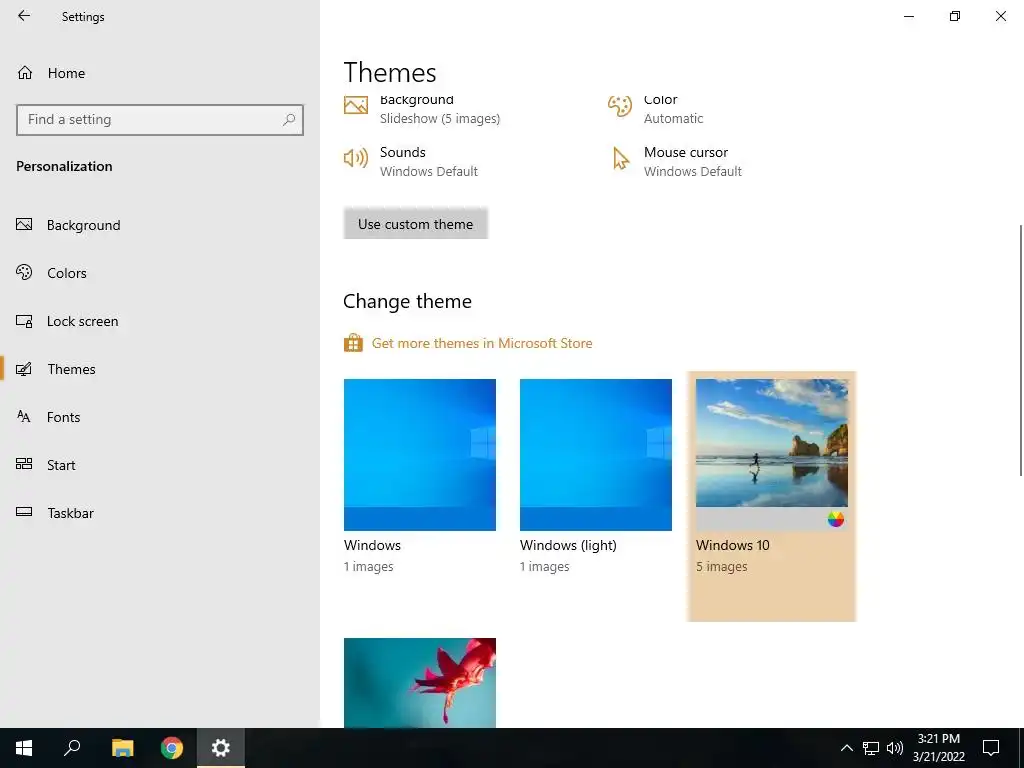The width and height of the screenshot is (1024, 768).
Task: Apply the Windows theme thumbnail
Action: tap(419, 455)
